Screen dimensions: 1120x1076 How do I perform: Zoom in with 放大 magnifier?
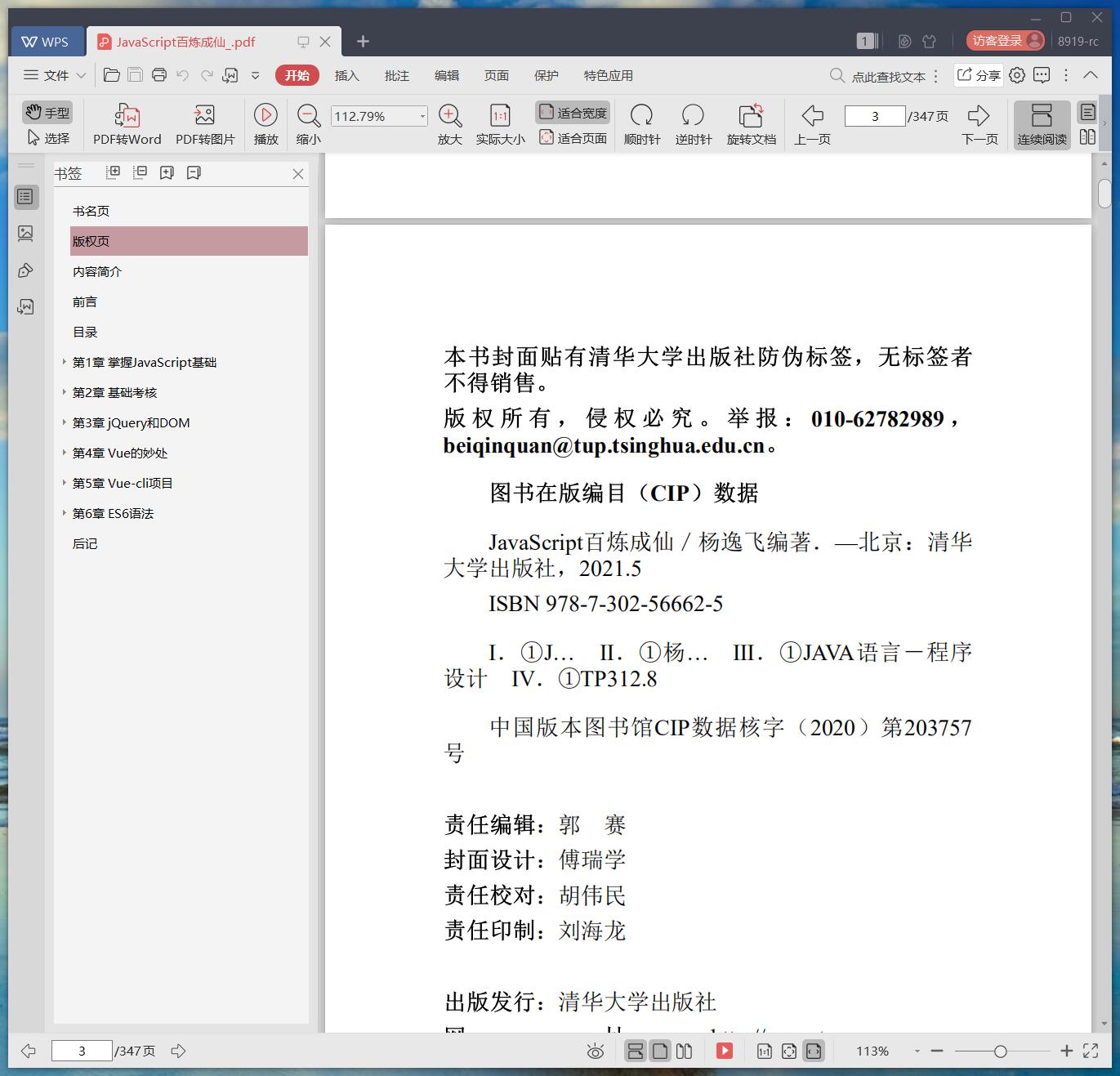coord(450,125)
